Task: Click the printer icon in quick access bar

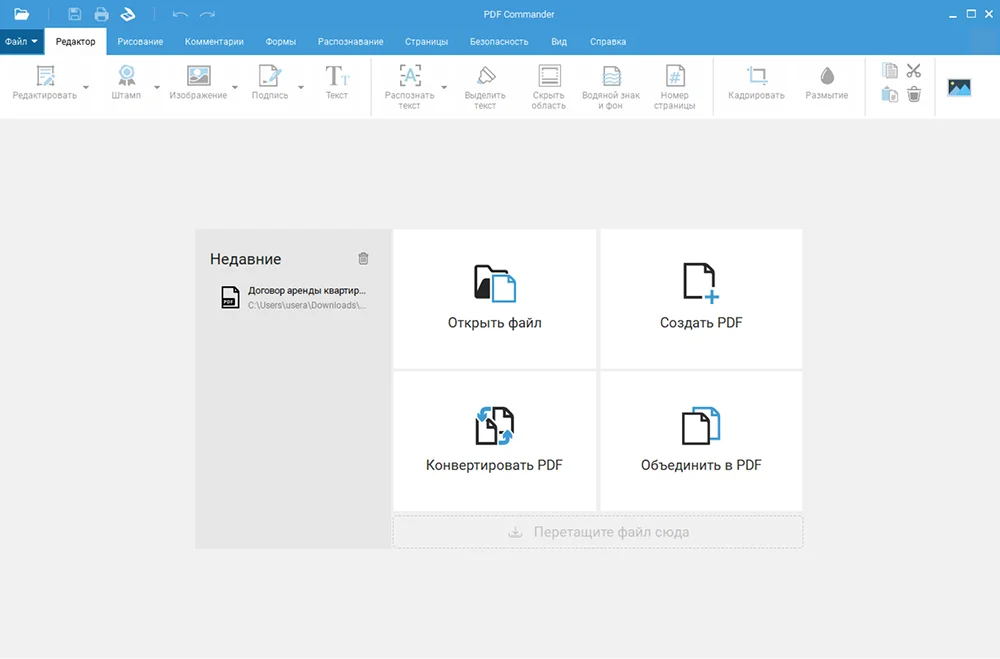Action: coord(101,14)
